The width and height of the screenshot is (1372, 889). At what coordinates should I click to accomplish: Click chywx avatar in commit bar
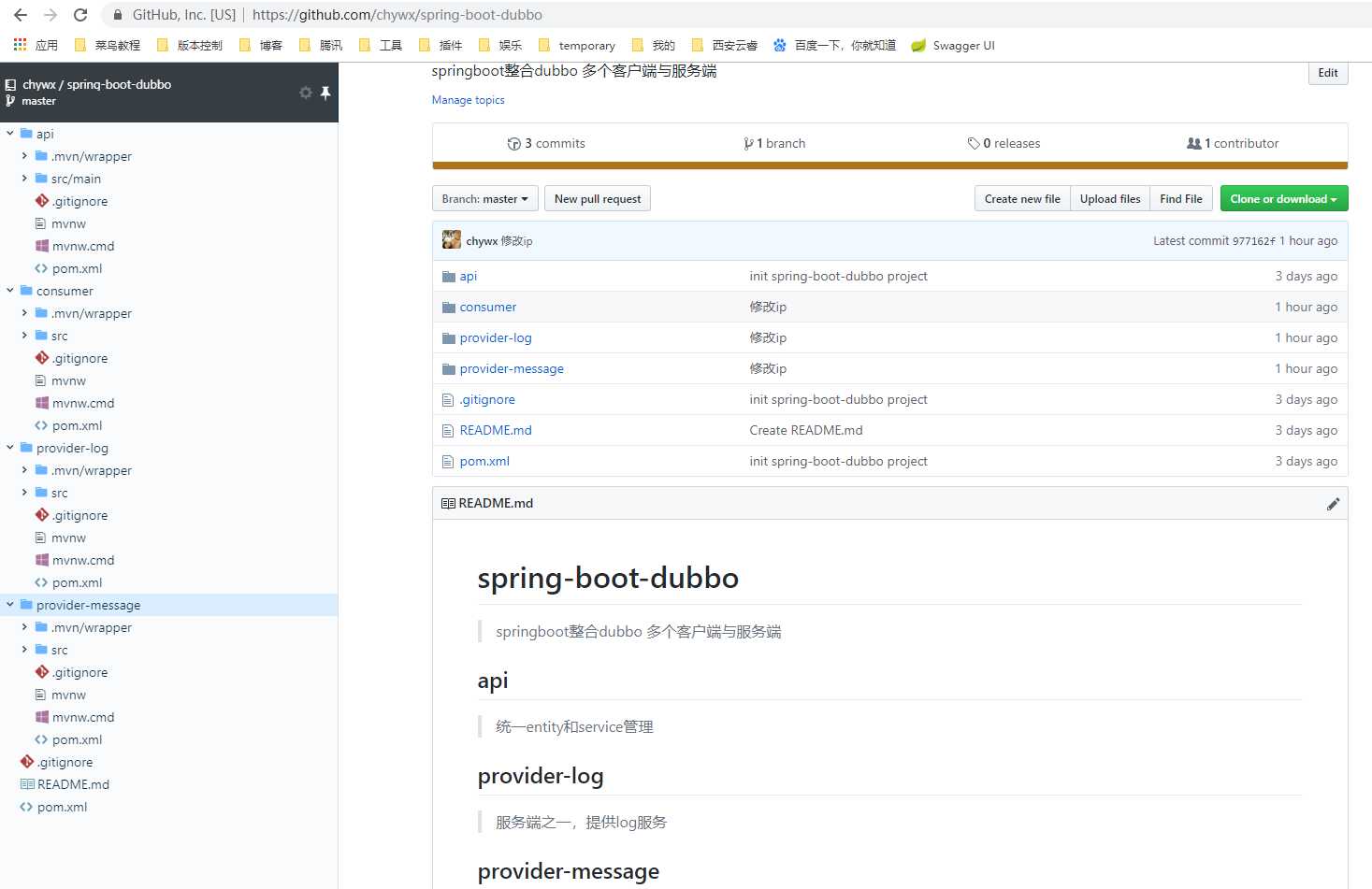click(x=452, y=240)
